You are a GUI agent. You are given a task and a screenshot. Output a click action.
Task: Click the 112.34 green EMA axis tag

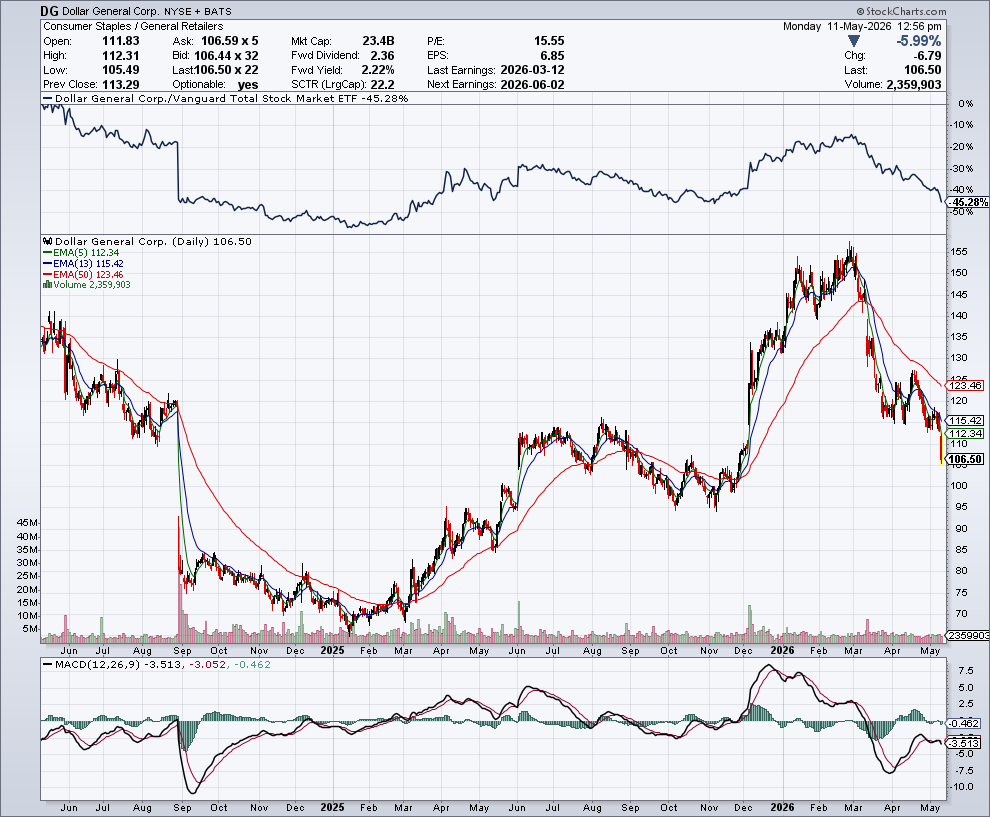[965, 433]
